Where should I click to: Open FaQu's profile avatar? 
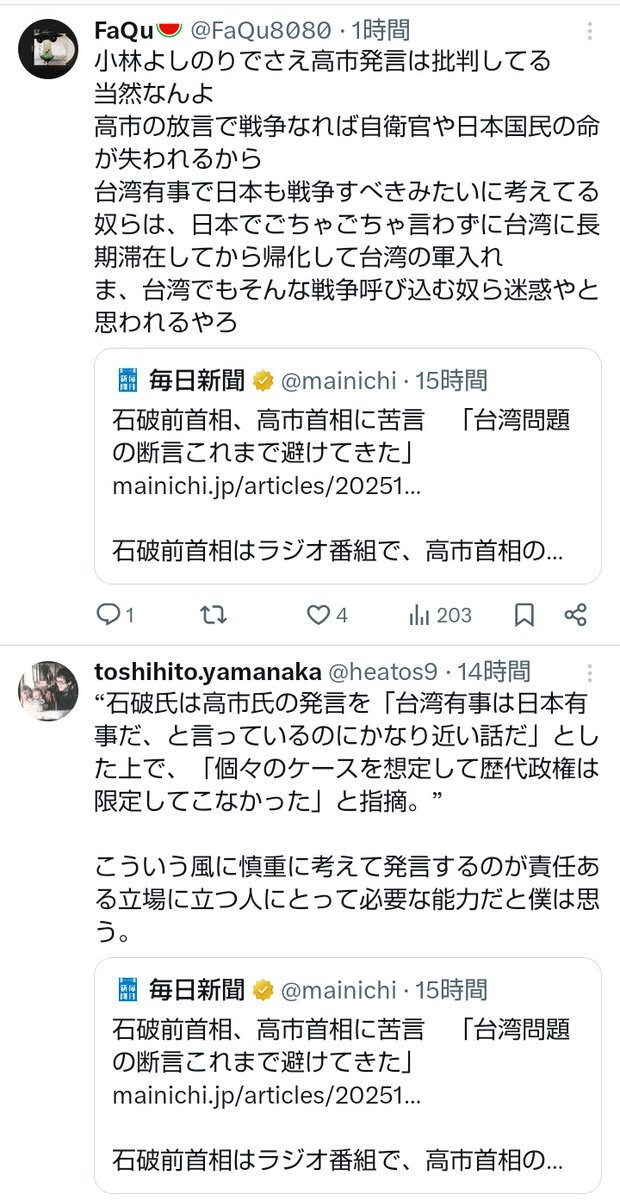pos(48,49)
